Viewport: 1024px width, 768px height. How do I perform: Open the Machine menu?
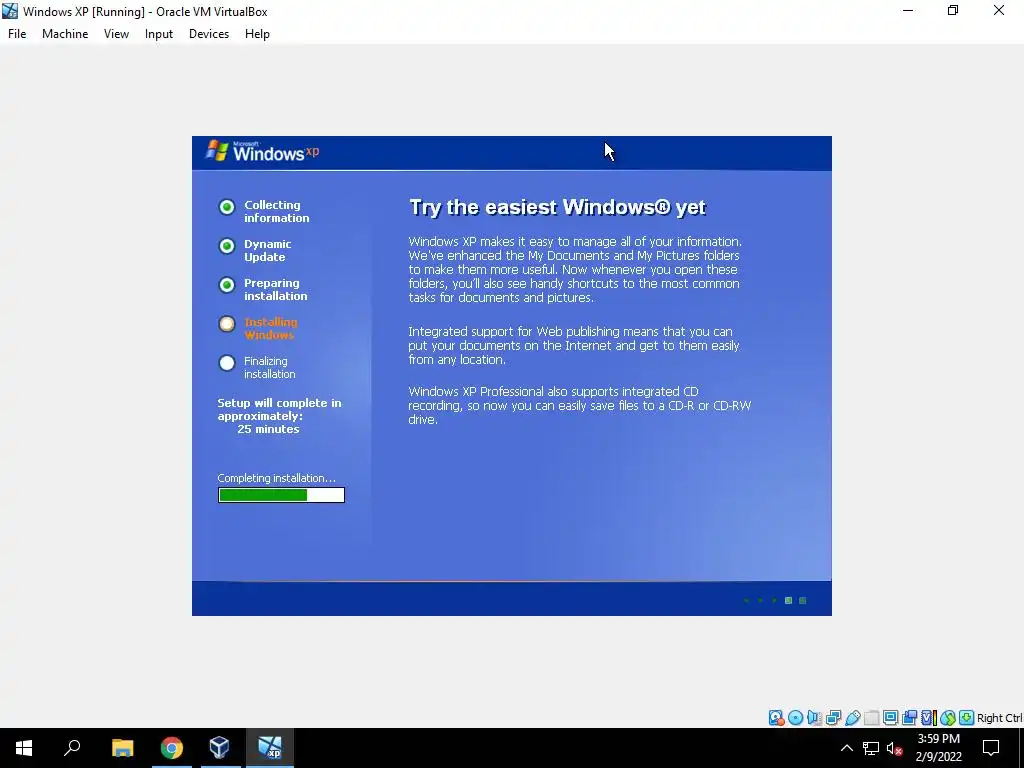point(65,34)
